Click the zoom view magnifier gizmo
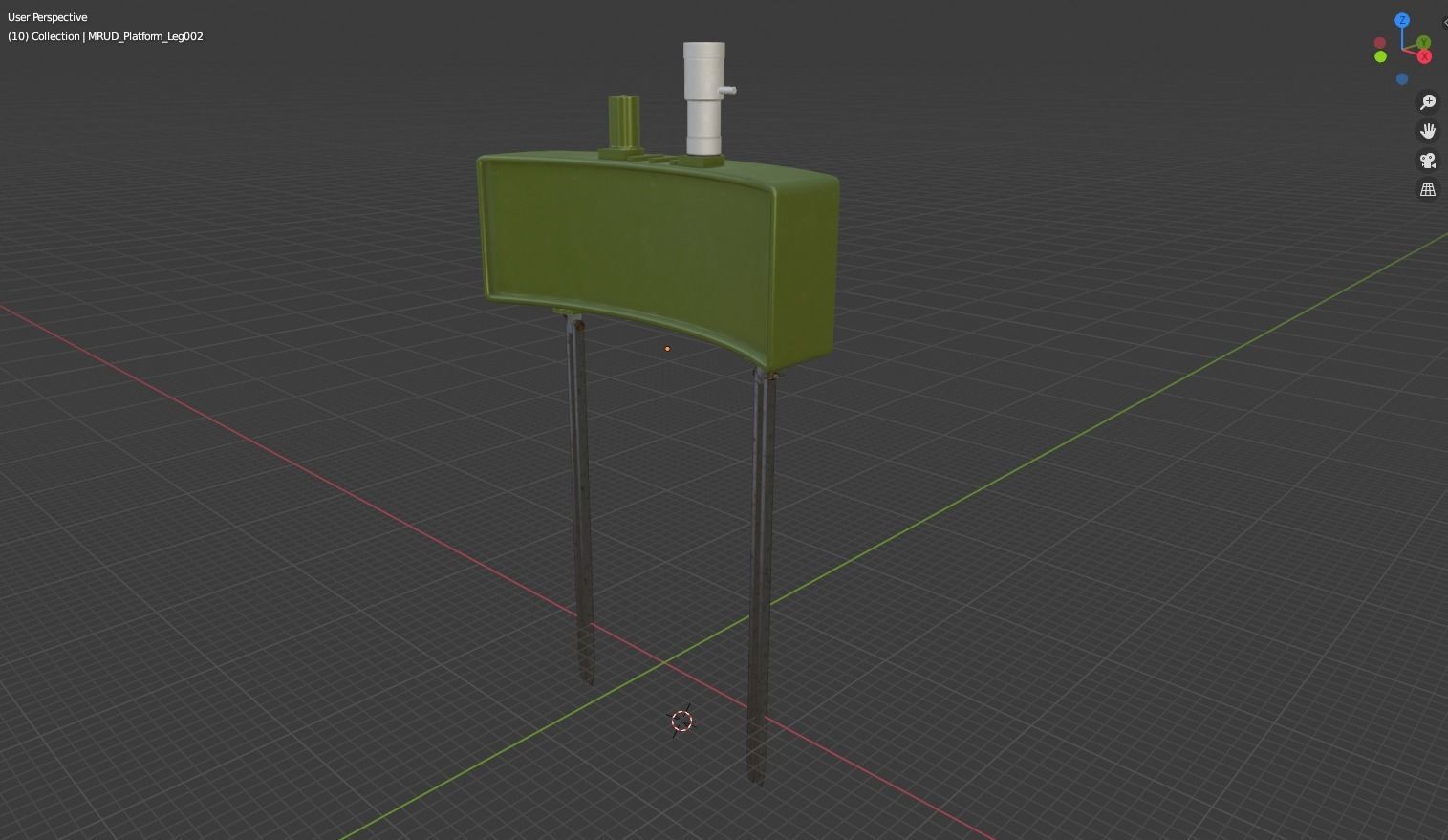The image size is (1448, 840). click(x=1428, y=102)
